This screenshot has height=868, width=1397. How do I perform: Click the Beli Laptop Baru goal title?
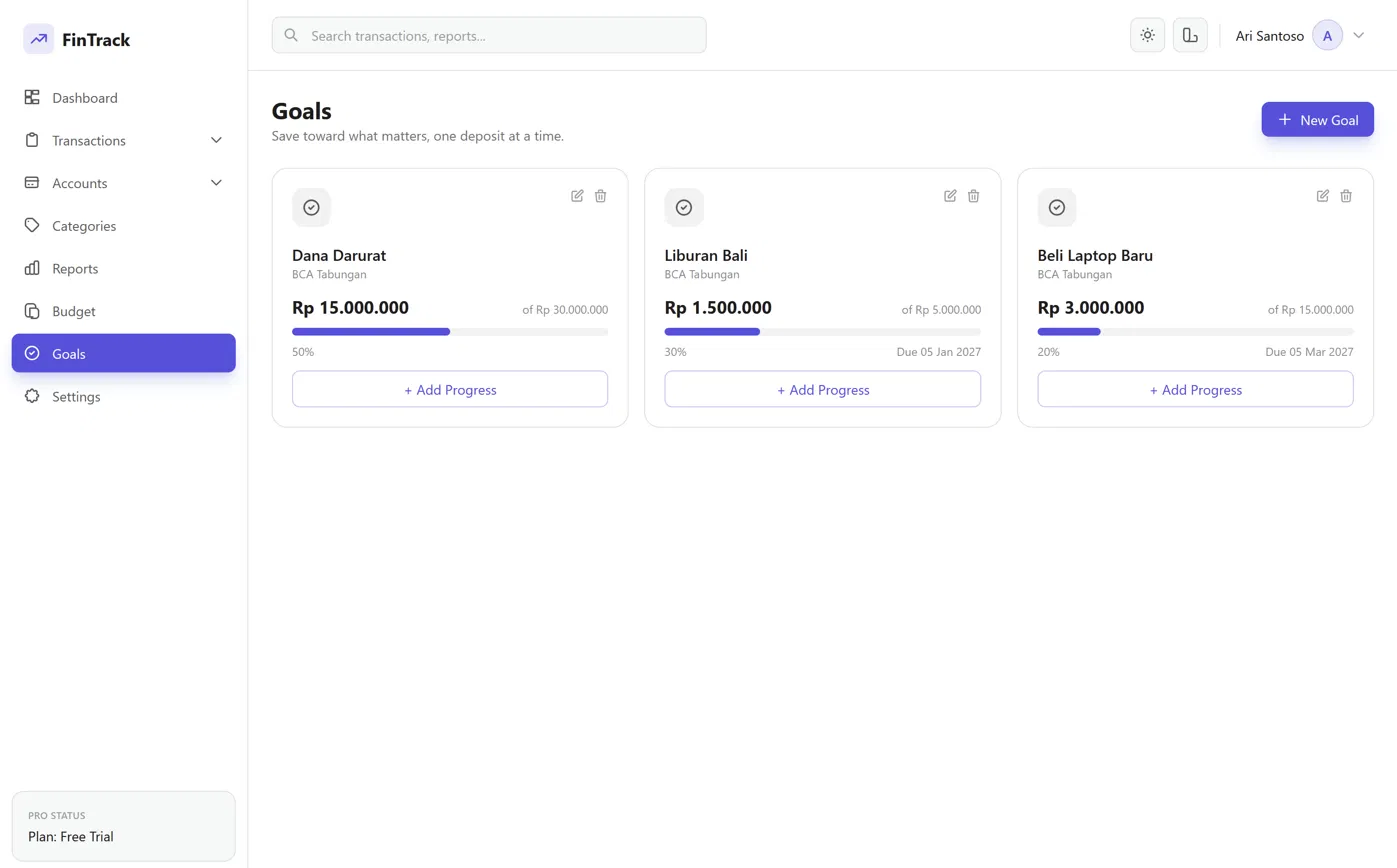1095,255
